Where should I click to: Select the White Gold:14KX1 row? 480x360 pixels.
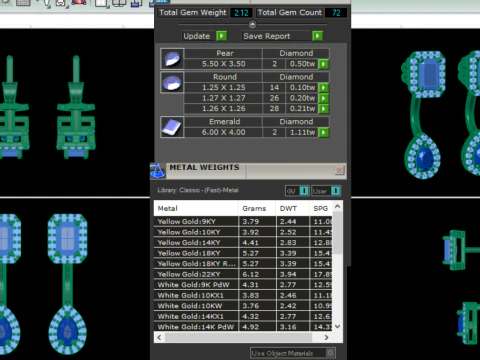(243, 316)
